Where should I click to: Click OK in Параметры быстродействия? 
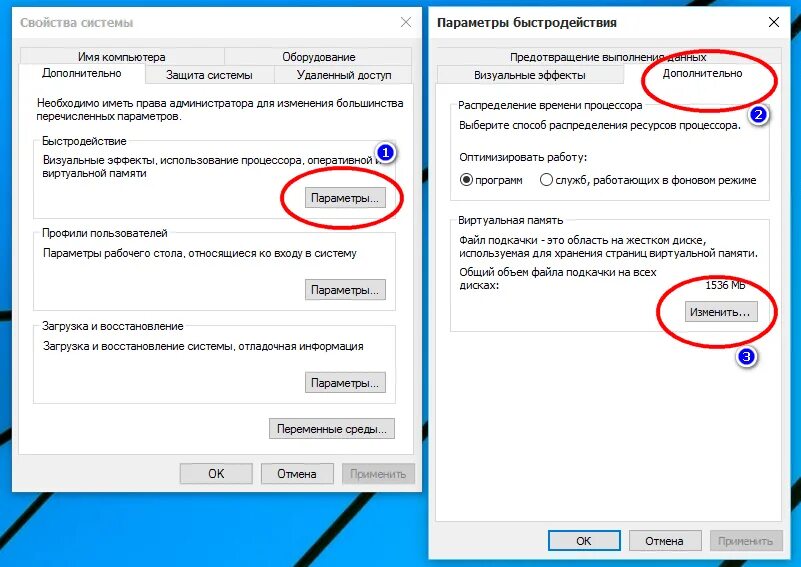click(x=584, y=540)
